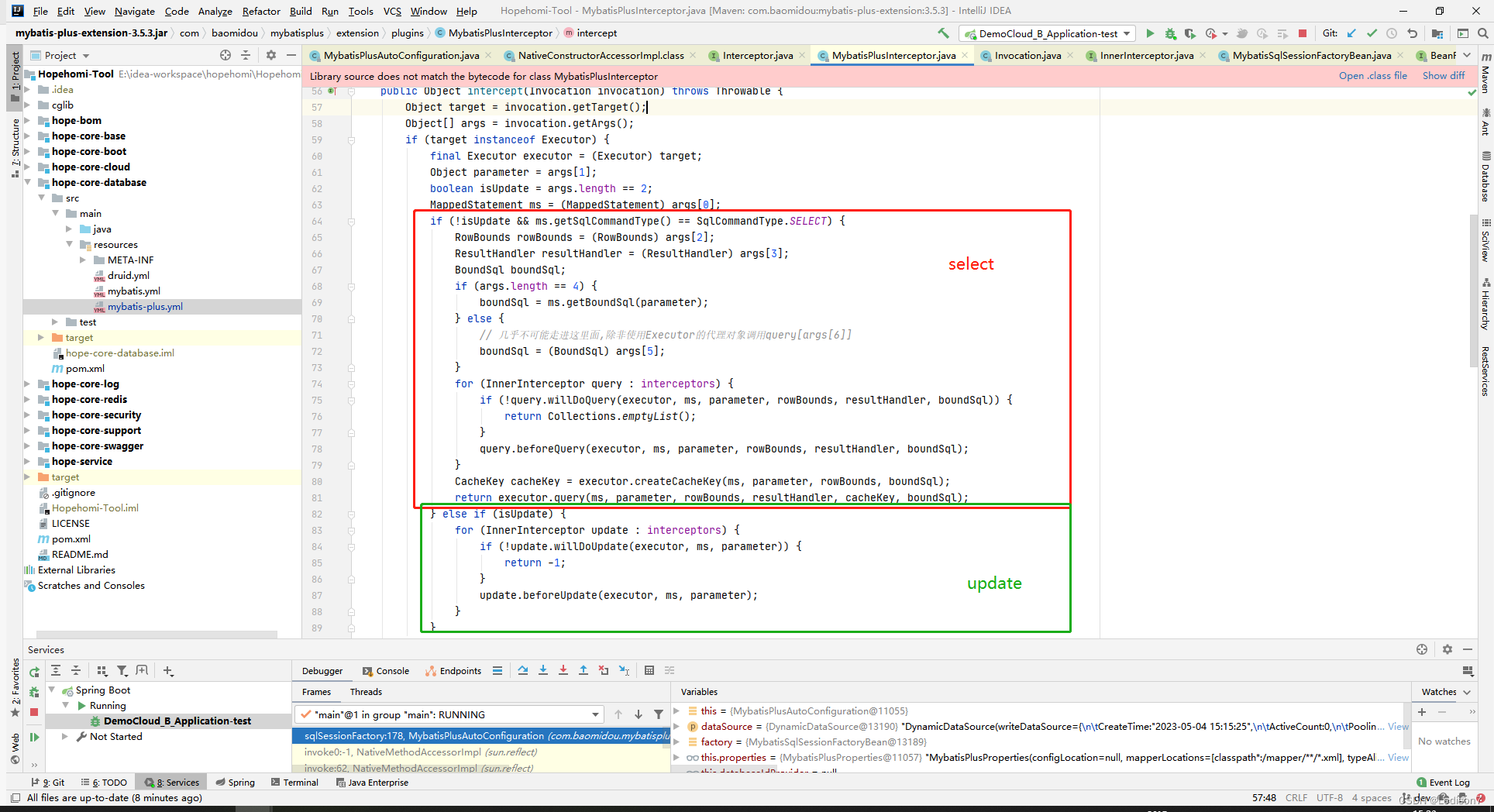Click Step Over icon in debugger toolbar

click(x=523, y=670)
